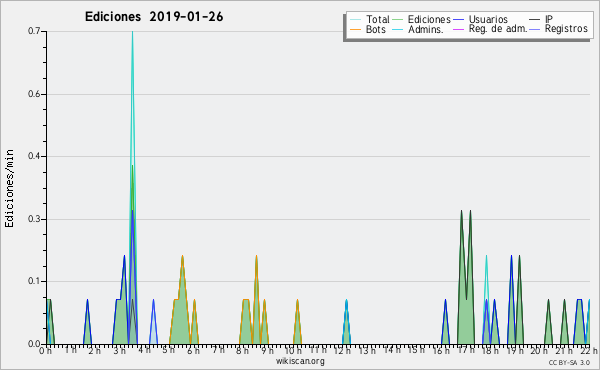This screenshot has height=370, width=600.
Task: Click the 0.1 y-axis tick label
Action: click(34, 282)
